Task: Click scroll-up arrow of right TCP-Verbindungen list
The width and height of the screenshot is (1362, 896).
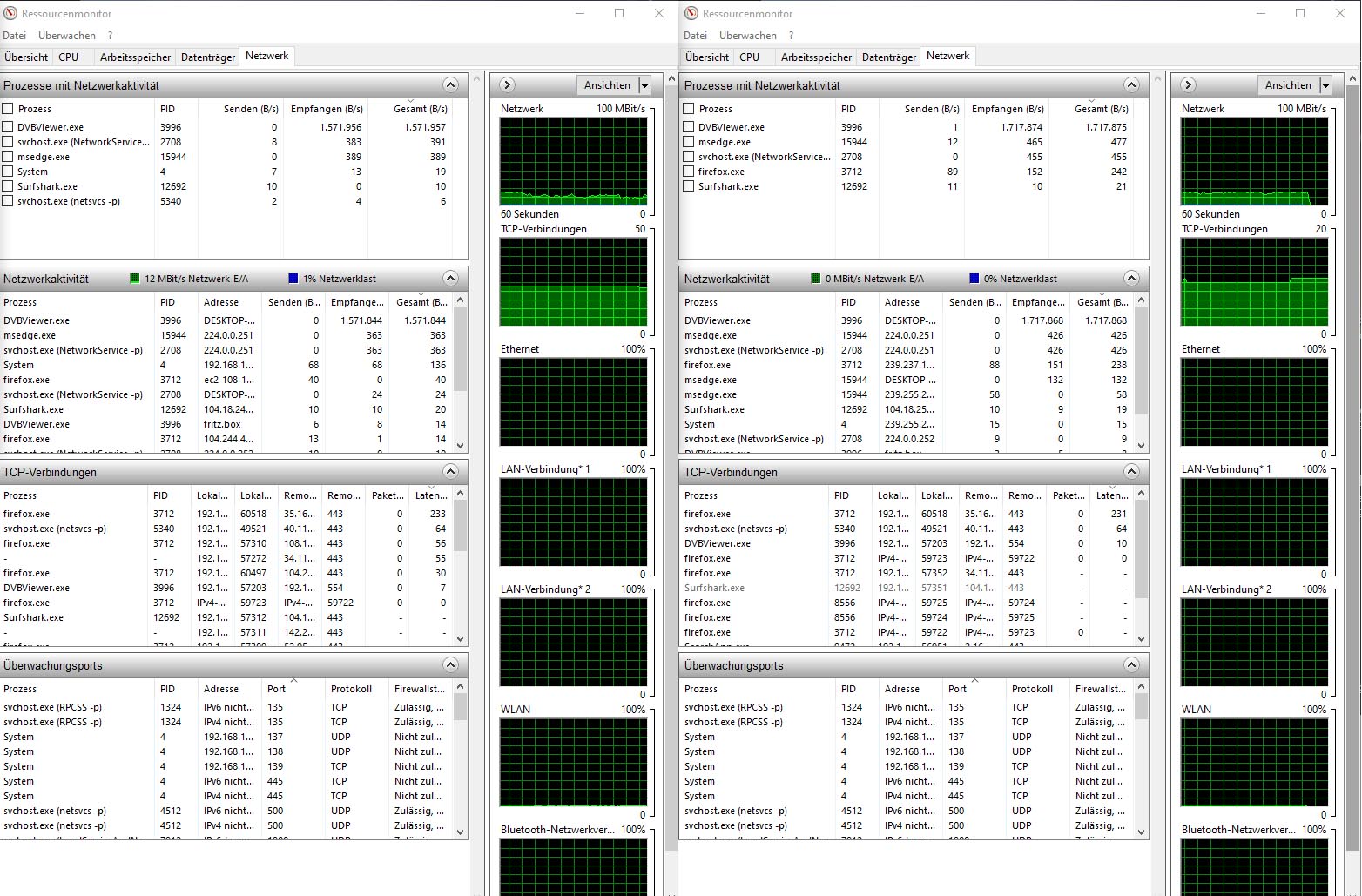Action: (x=1142, y=494)
